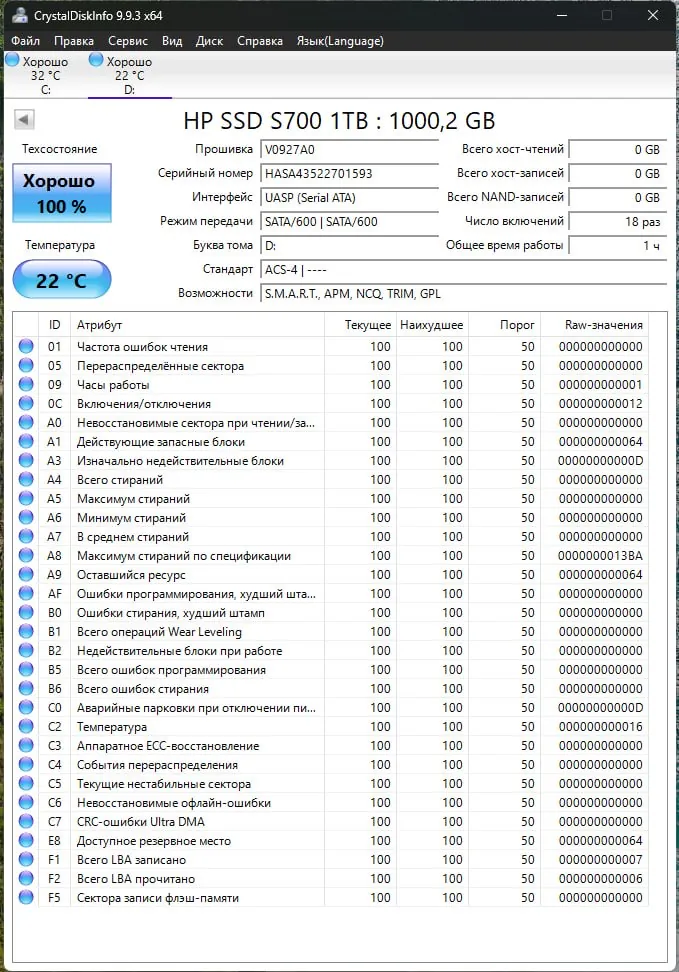Select the Изначально недействительные блоки row text
Screen dimensions: 679x972
(180, 461)
